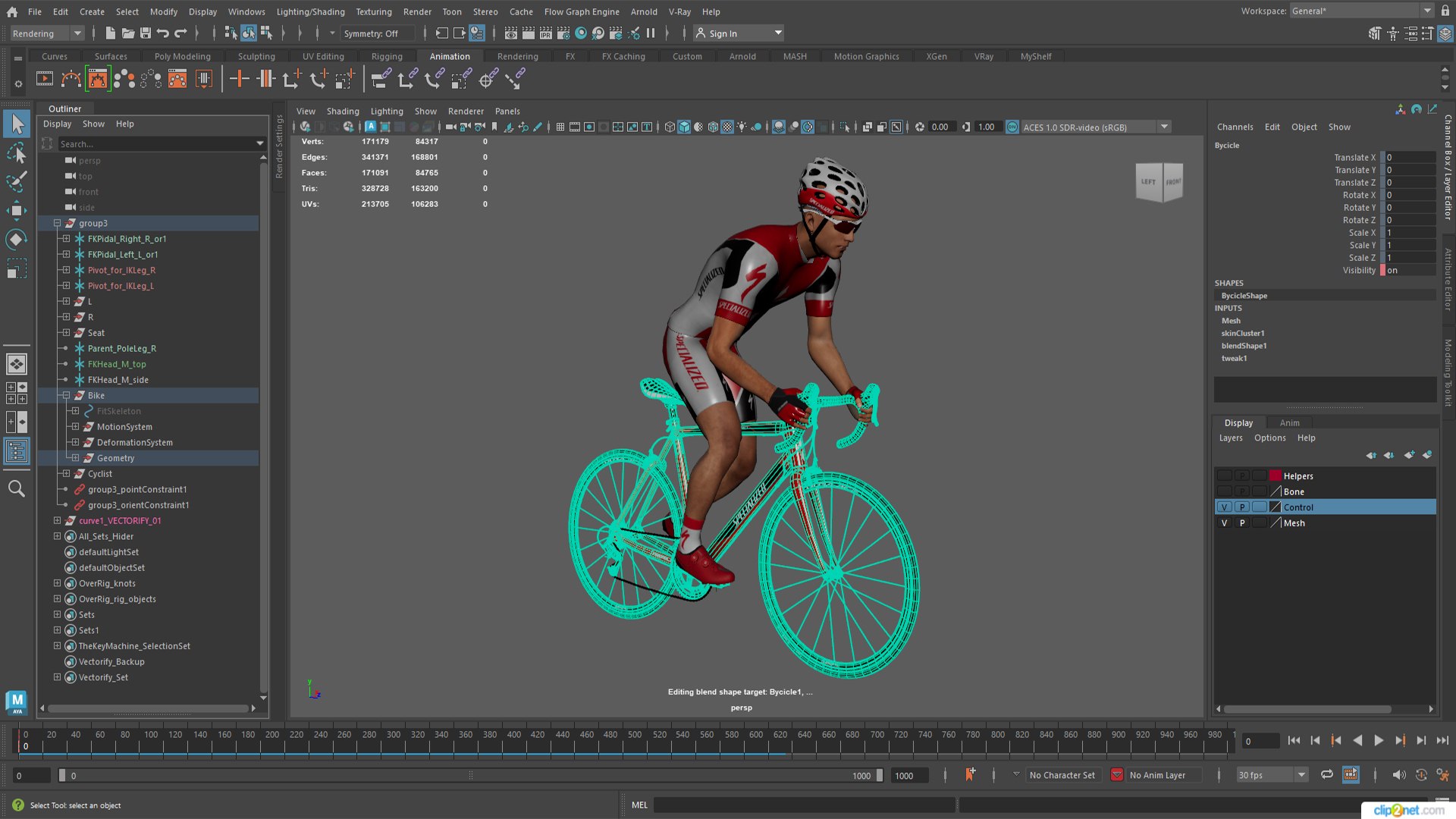Viewport: 1456px width, 819px height.
Task: Click the viewport color management icon
Action: [1012, 127]
